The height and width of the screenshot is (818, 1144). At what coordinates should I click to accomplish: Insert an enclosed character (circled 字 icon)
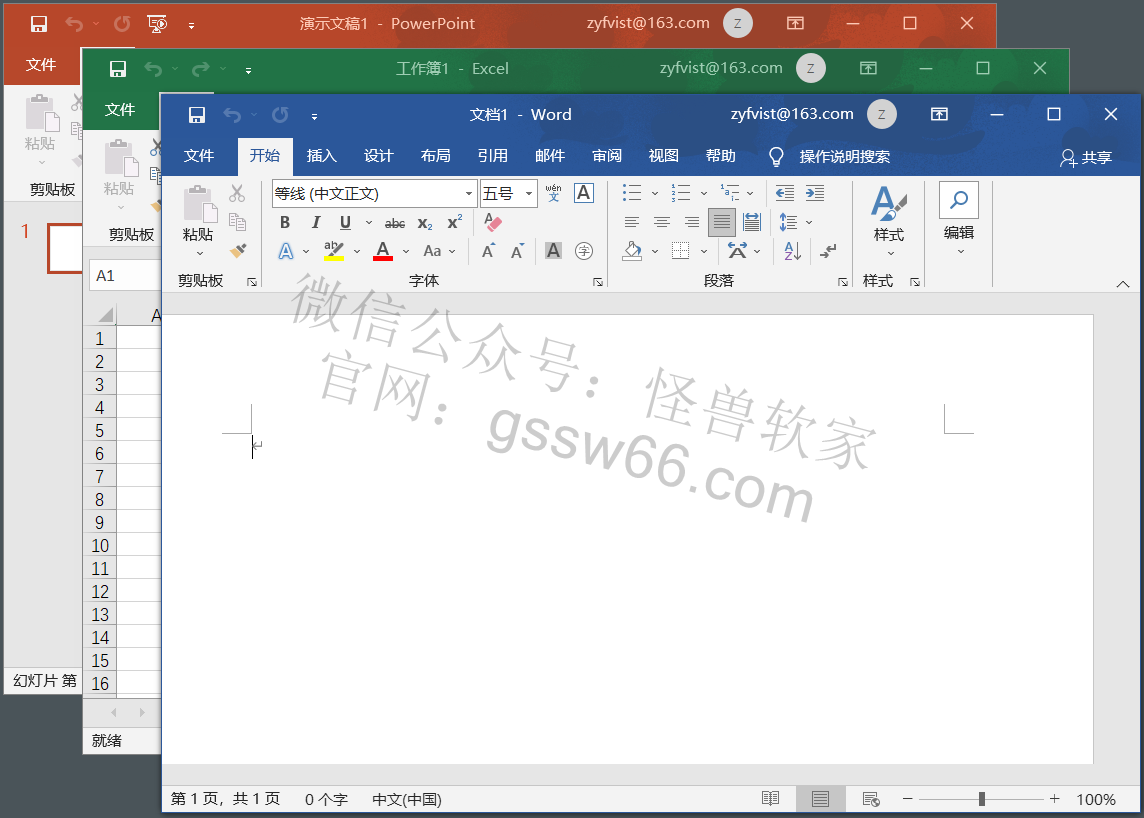[x=584, y=251]
